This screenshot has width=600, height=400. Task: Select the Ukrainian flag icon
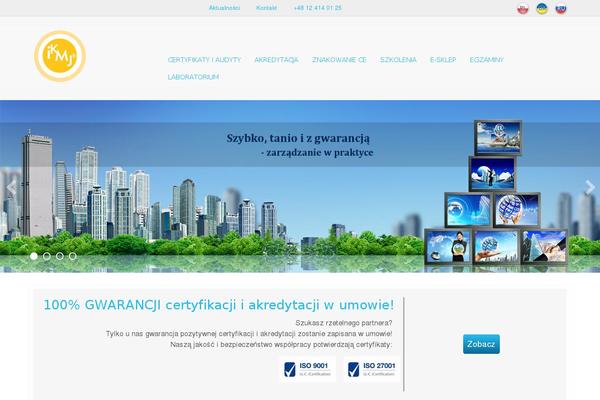pos(541,8)
